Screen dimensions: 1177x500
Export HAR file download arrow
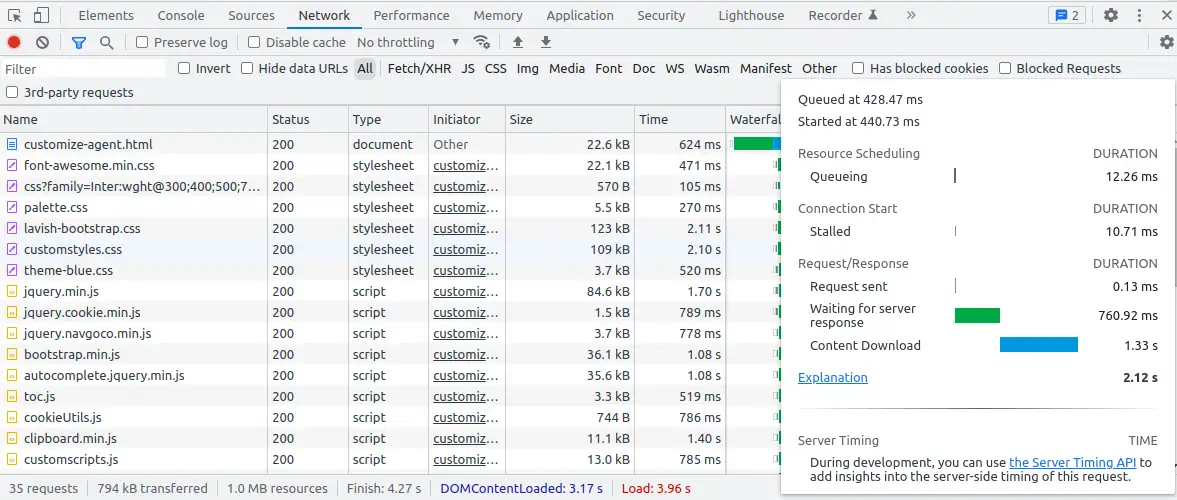tap(546, 43)
